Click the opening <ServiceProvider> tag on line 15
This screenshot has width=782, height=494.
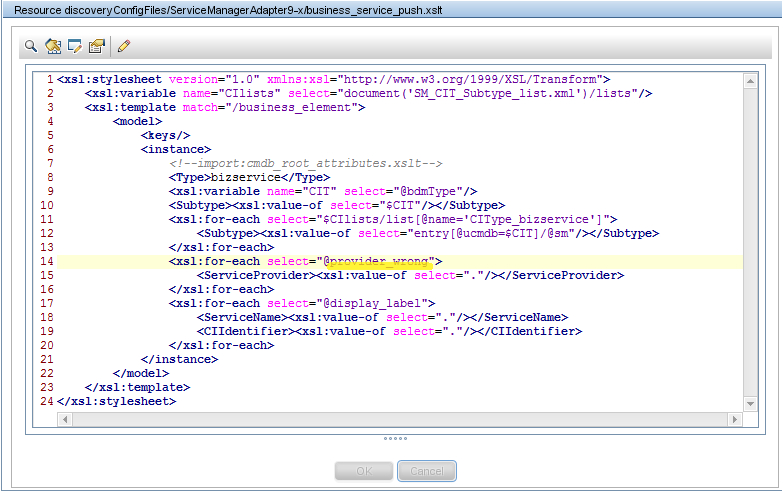click(257, 275)
